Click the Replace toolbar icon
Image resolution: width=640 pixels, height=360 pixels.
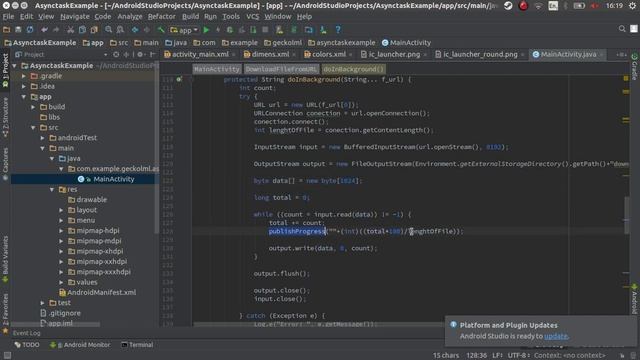pyautogui.click(x=120, y=30)
